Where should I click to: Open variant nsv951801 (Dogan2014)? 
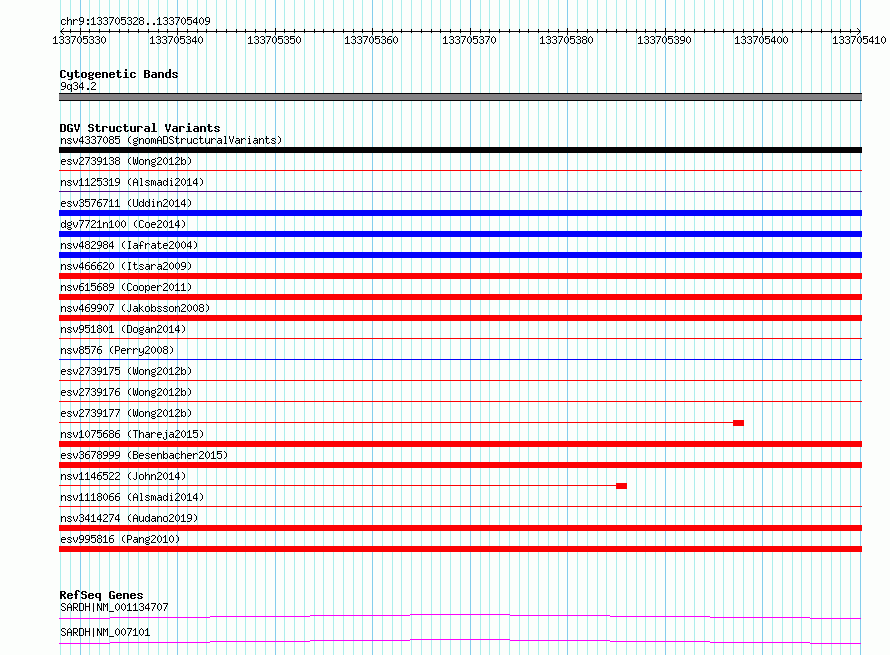click(x=123, y=329)
